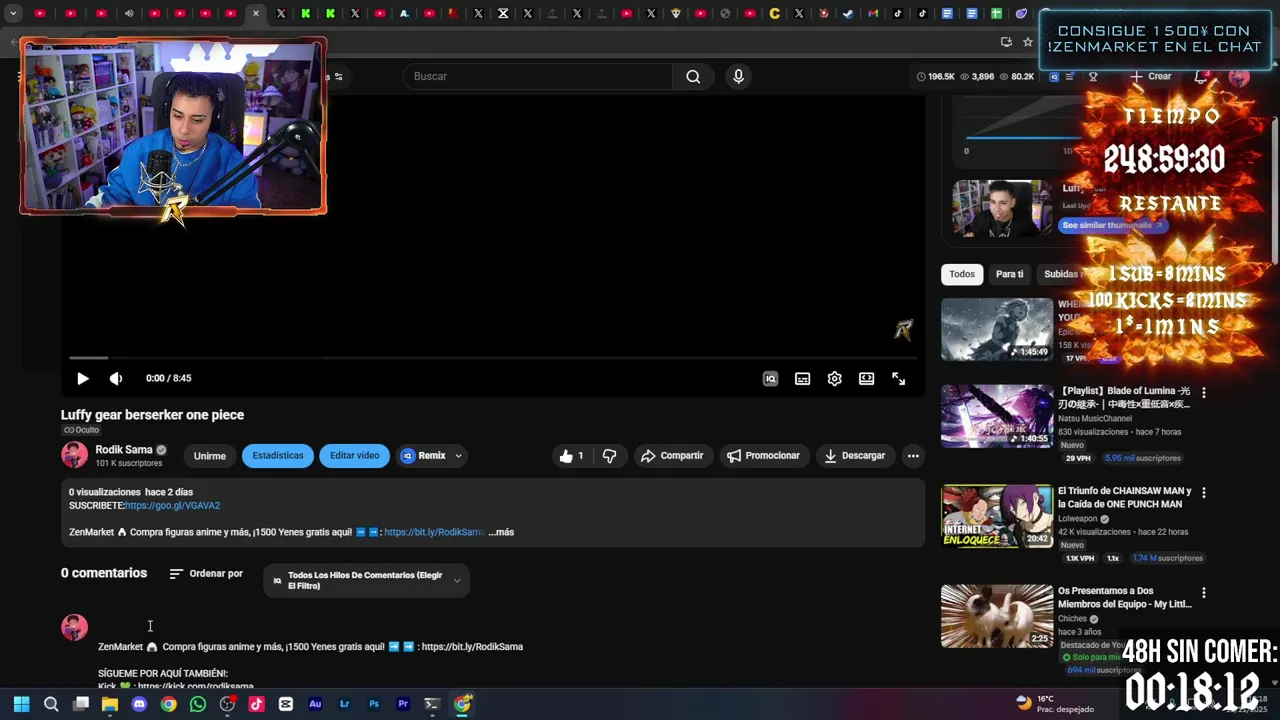
Task: Expand the comment threads filter dropdown
Action: [366, 580]
